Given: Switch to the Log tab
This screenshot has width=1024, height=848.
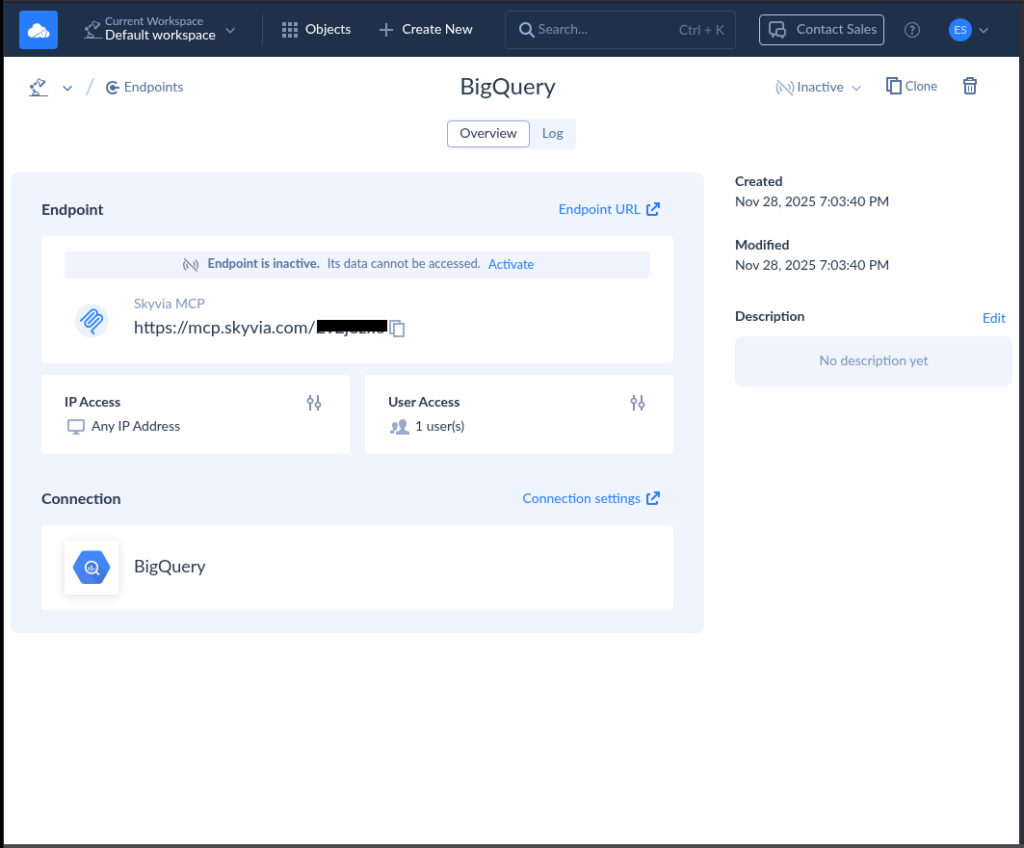Looking at the screenshot, I should point(552,133).
